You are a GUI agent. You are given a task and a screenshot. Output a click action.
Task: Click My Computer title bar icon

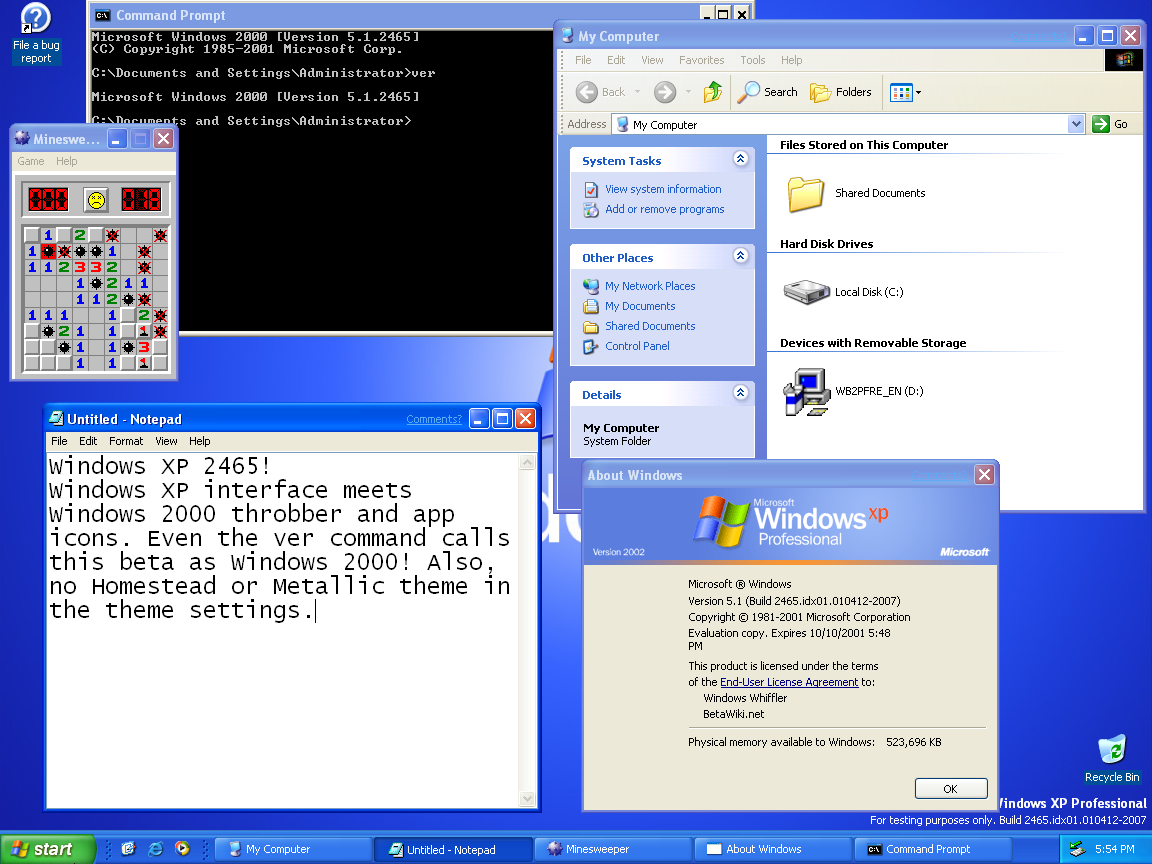click(x=567, y=35)
